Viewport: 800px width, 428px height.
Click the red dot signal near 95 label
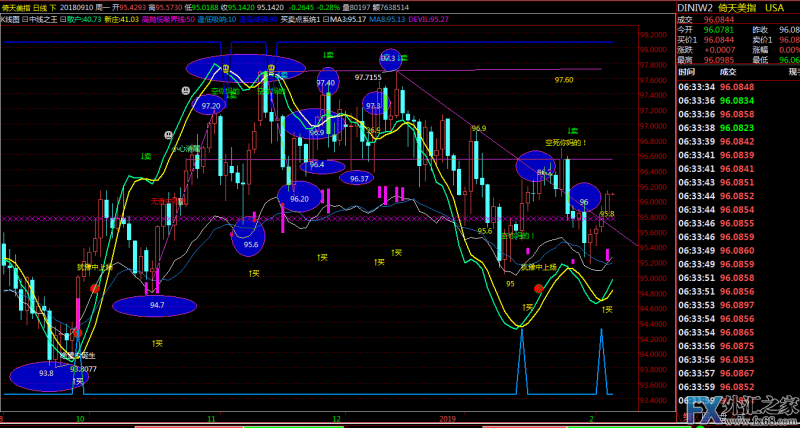point(538,288)
